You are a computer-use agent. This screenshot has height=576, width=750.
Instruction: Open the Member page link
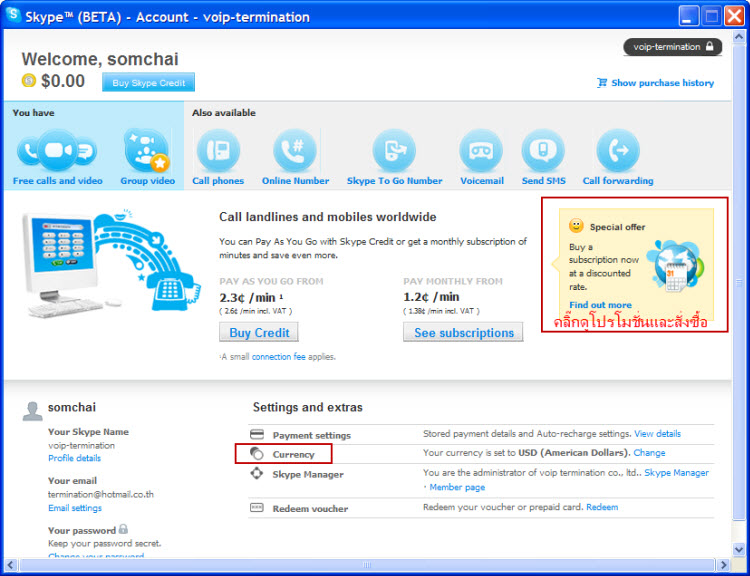click(457, 487)
